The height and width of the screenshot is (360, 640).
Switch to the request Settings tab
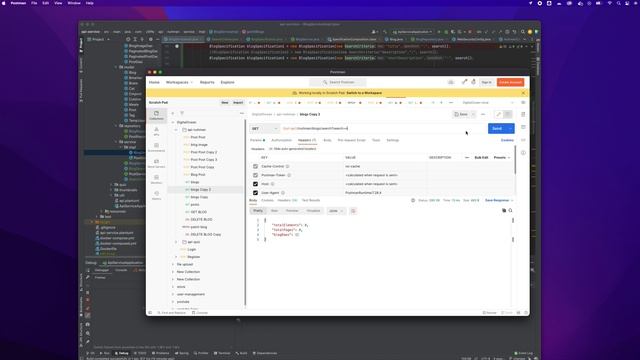point(393,140)
